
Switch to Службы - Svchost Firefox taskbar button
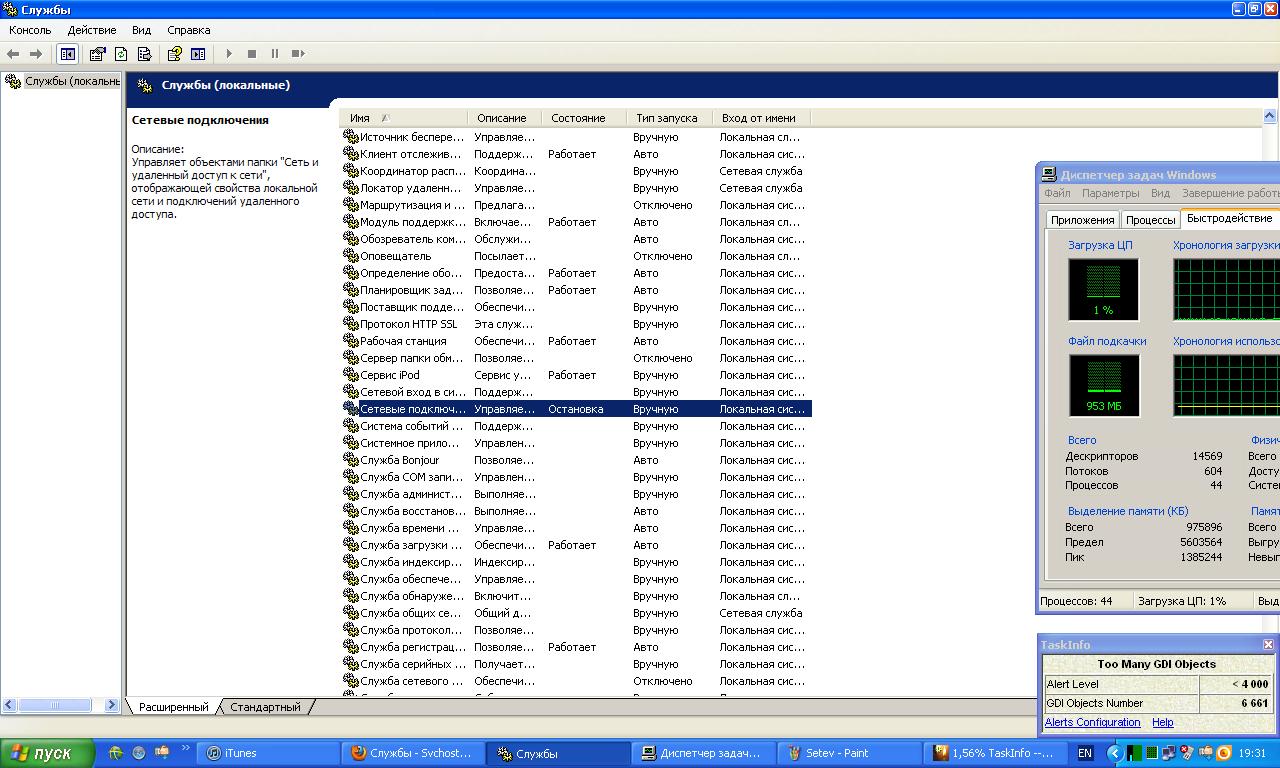coord(412,753)
